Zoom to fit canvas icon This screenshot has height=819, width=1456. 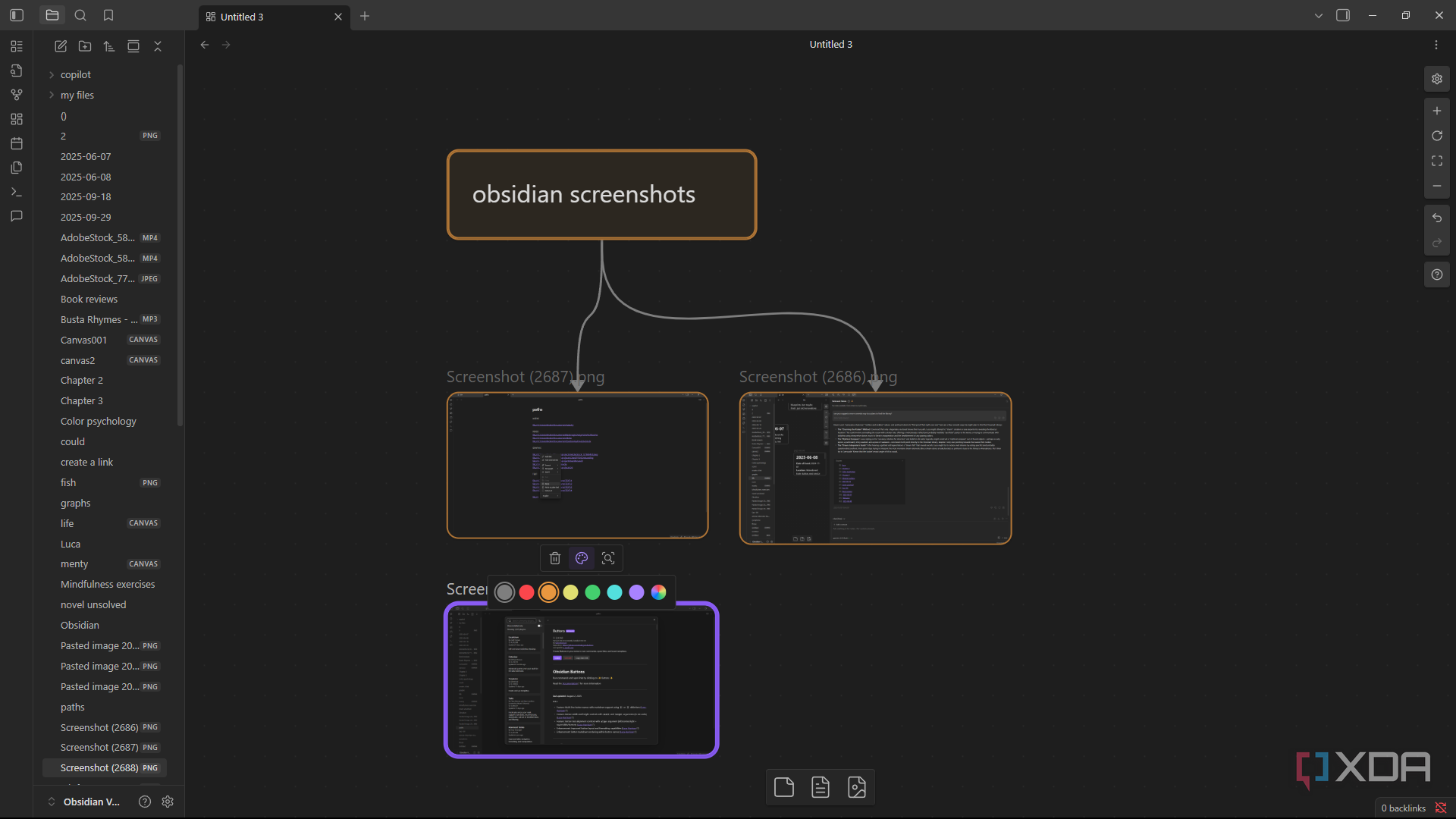click(x=1437, y=161)
